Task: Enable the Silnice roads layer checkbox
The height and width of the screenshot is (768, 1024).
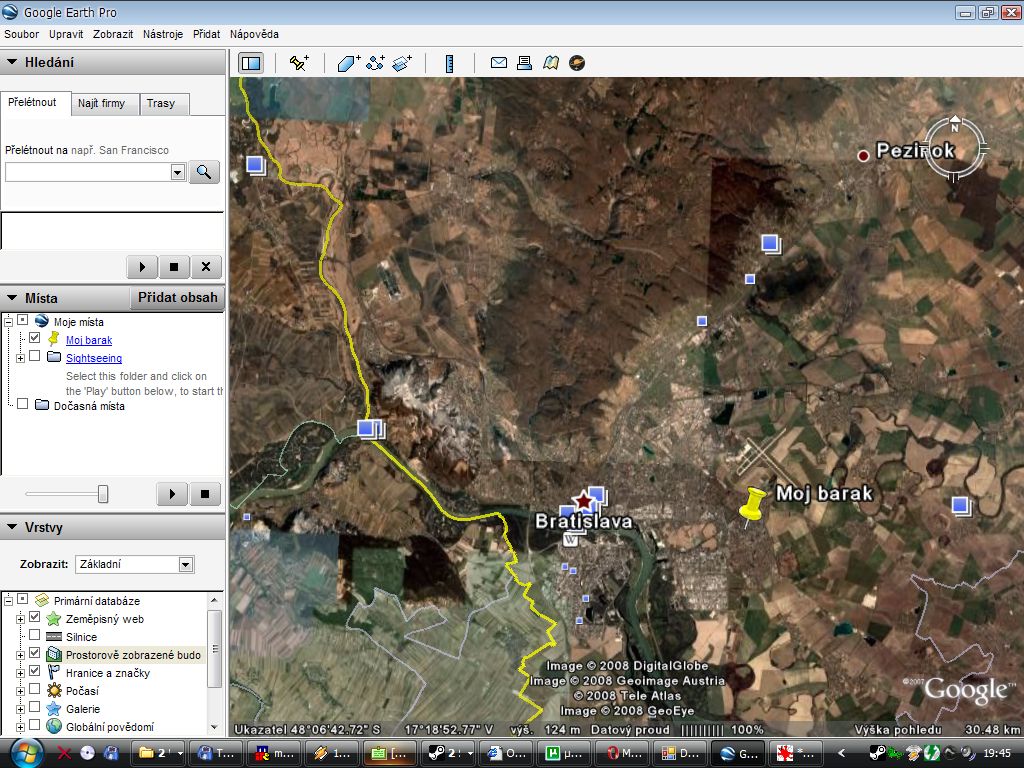Action: click(x=35, y=635)
